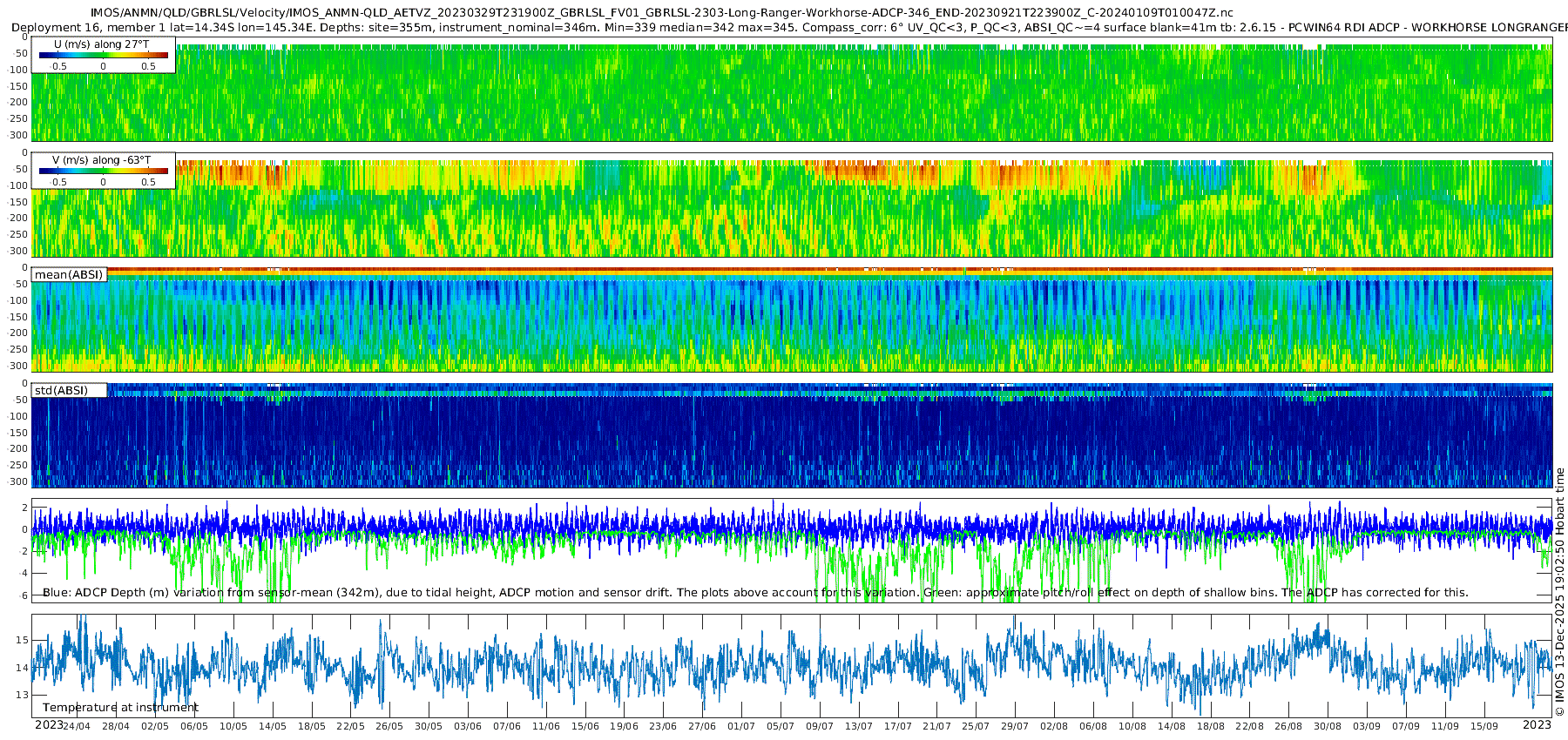Click the Deployment 16 metadata line
The height and width of the screenshot is (740, 1568).
pos(789,28)
